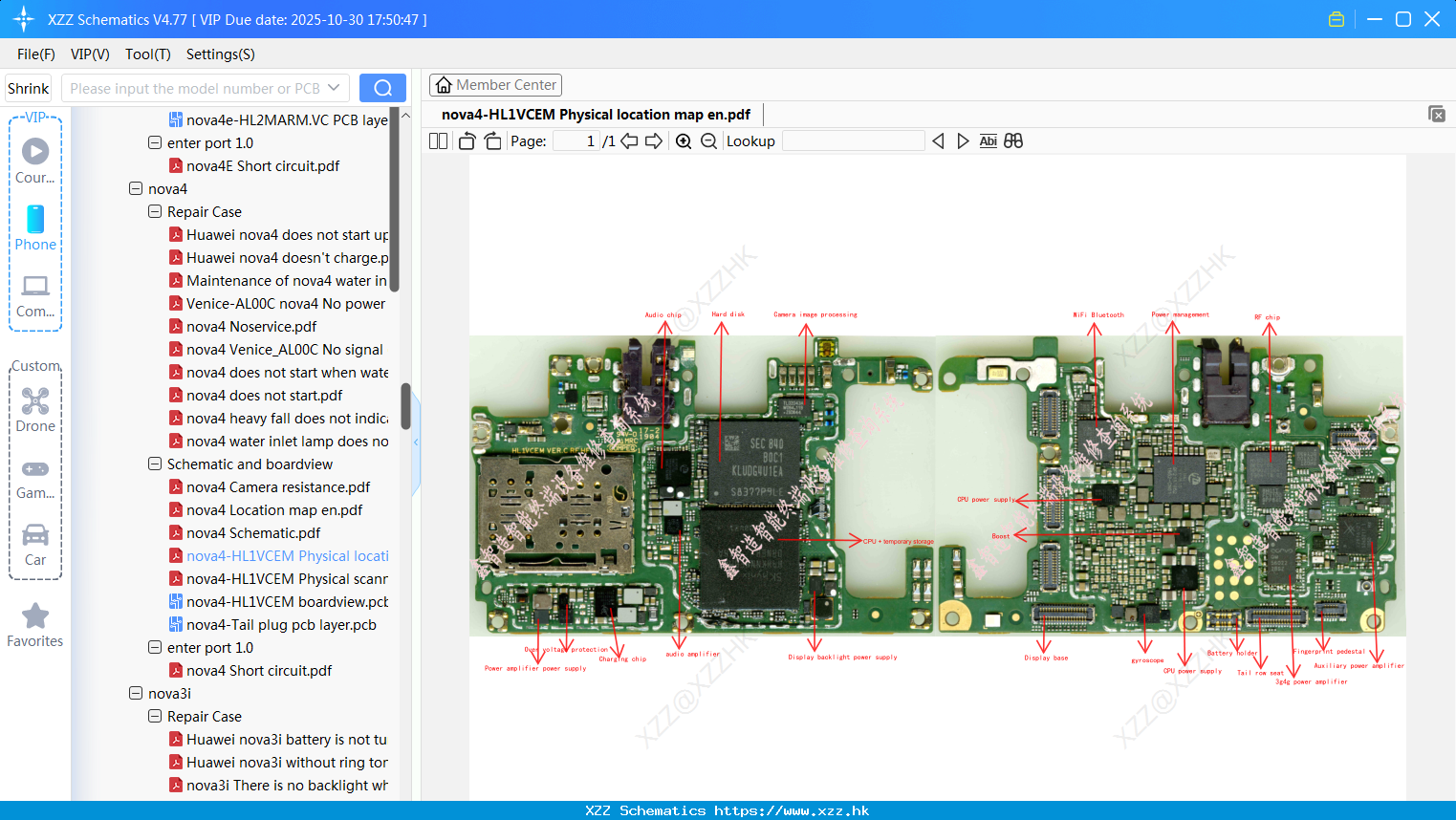The height and width of the screenshot is (820, 1456).
Task: Find next lookup match triangle
Action: coord(963,141)
